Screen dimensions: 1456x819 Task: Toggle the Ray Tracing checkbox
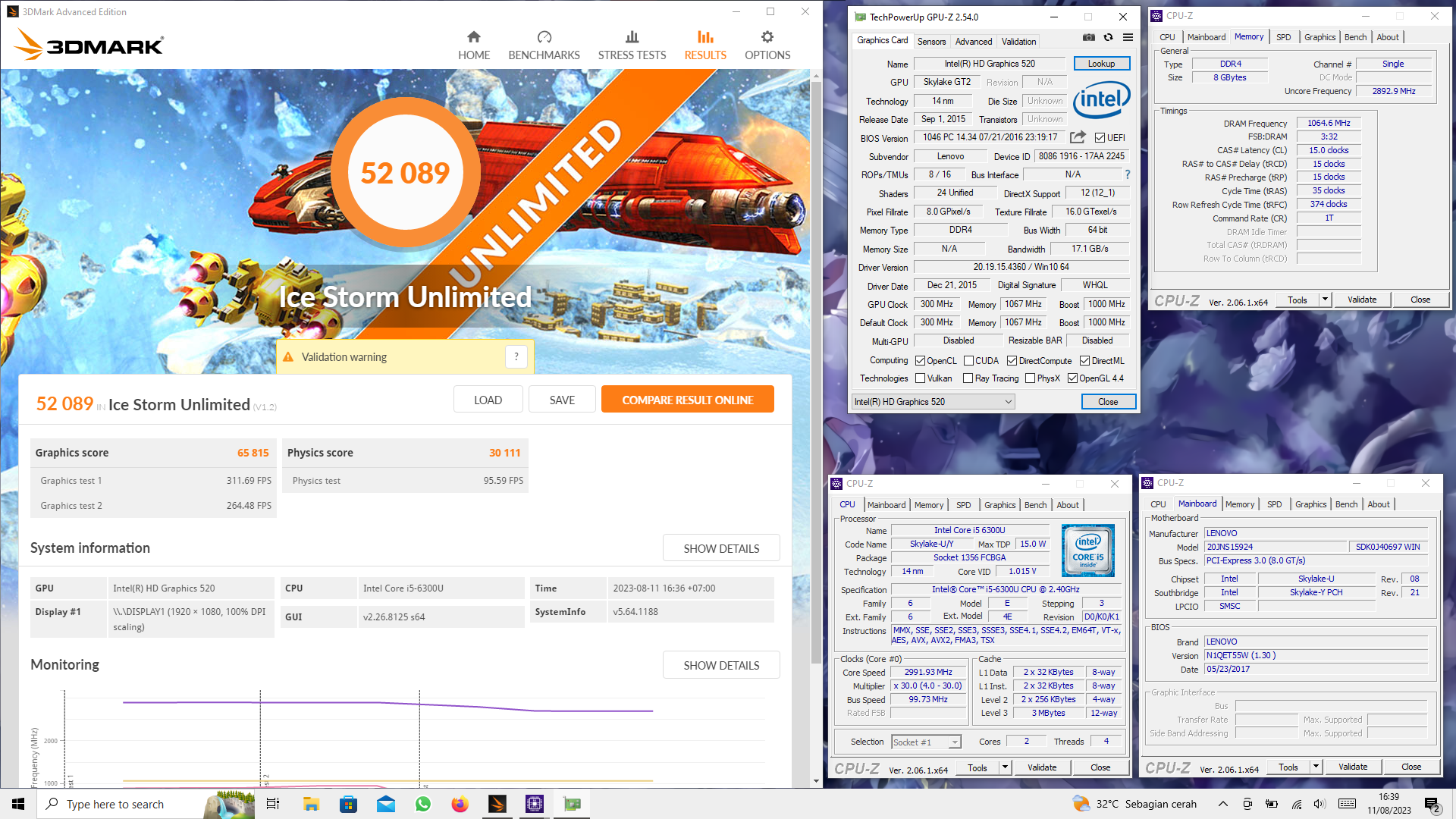click(968, 378)
